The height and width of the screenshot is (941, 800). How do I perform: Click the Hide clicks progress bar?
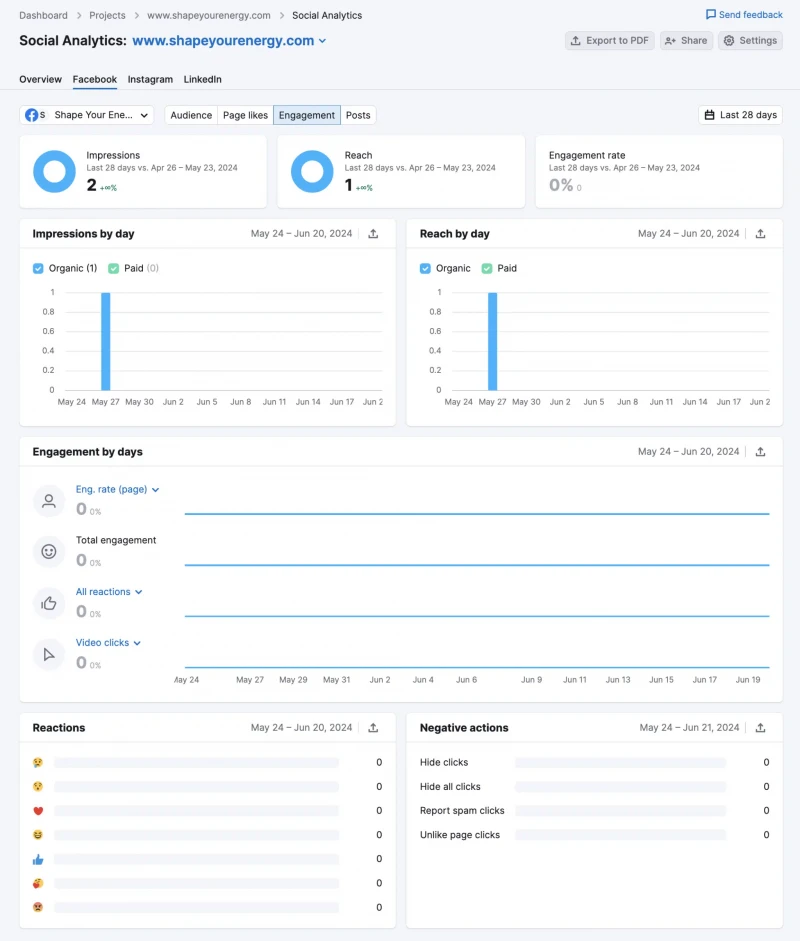(620, 763)
